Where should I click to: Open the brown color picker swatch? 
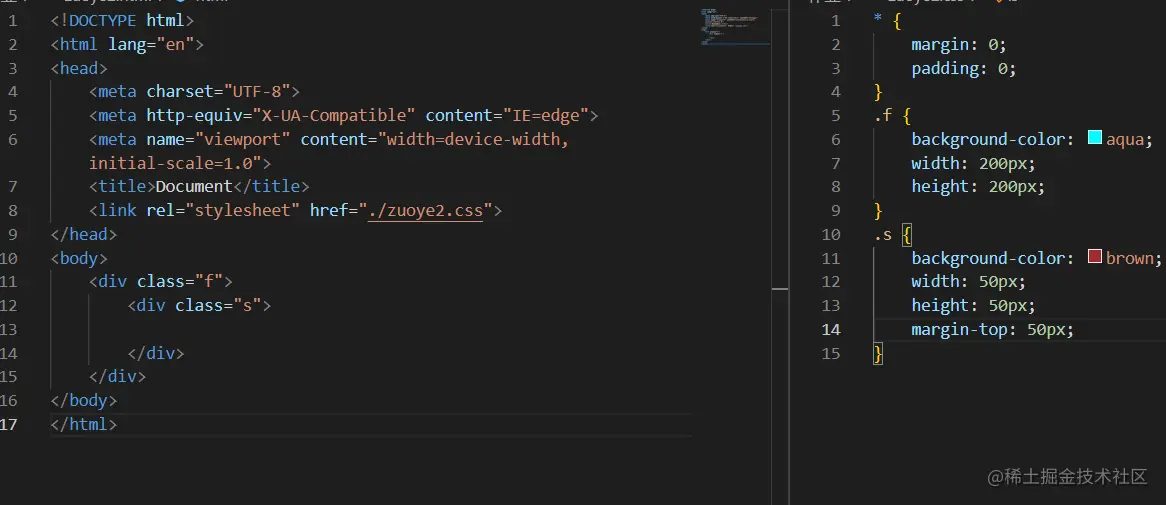(1095, 257)
